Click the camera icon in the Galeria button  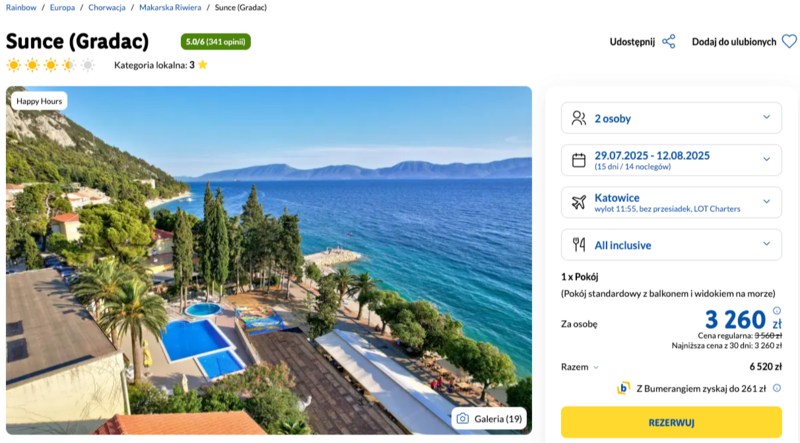pyautogui.click(x=463, y=419)
